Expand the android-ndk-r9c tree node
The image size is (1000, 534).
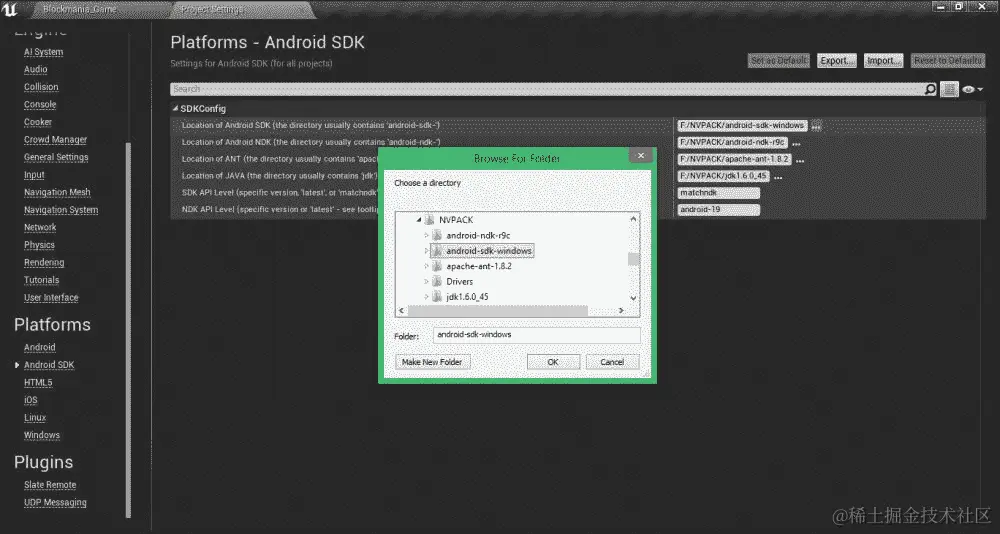point(427,235)
